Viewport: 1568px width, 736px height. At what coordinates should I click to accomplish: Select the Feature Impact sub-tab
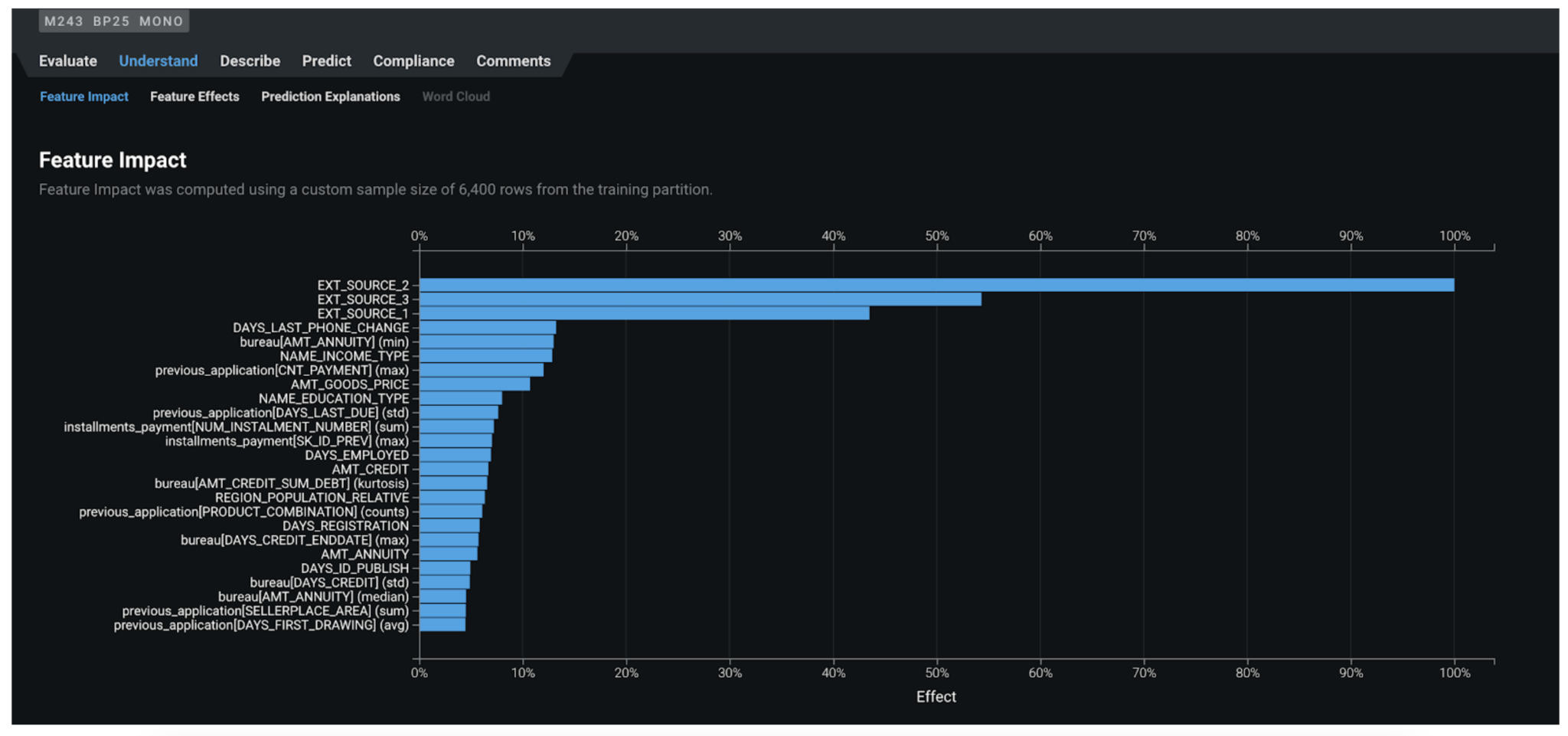[x=83, y=96]
